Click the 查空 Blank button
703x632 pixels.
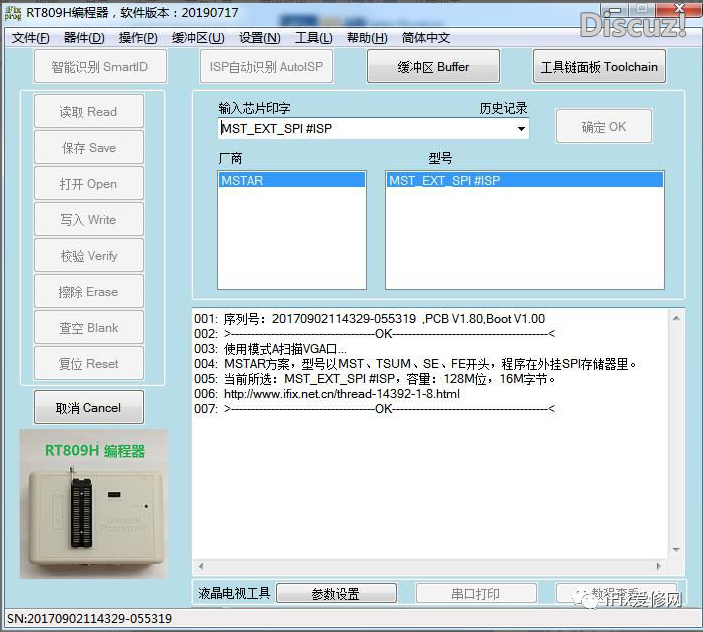89,327
